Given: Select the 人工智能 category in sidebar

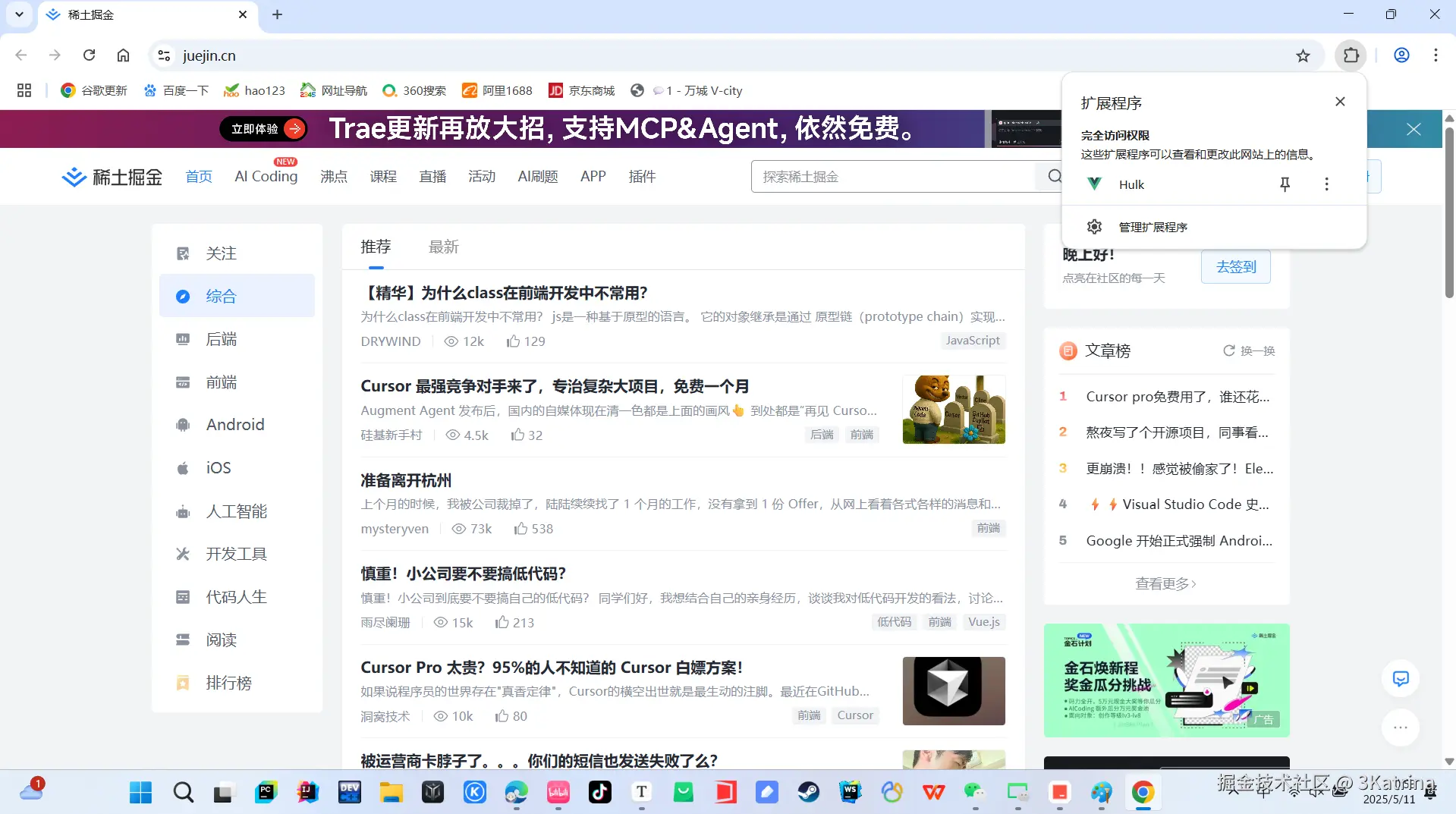Looking at the screenshot, I should point(237,511).
